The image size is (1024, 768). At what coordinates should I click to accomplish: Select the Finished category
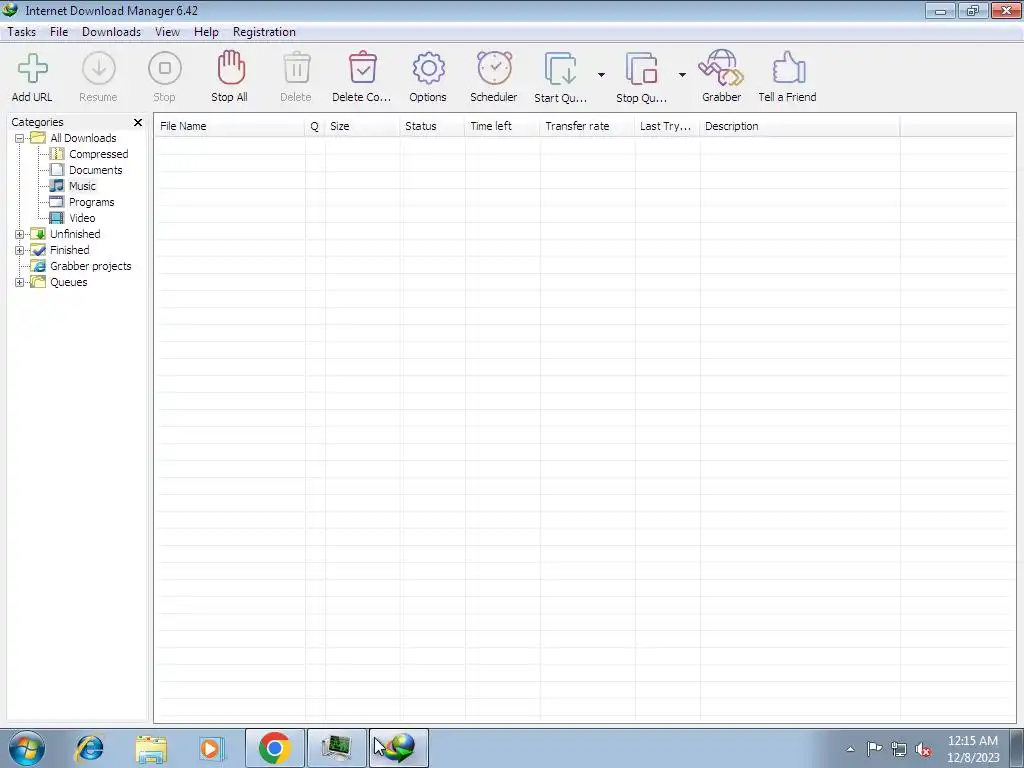pos(70,250)
